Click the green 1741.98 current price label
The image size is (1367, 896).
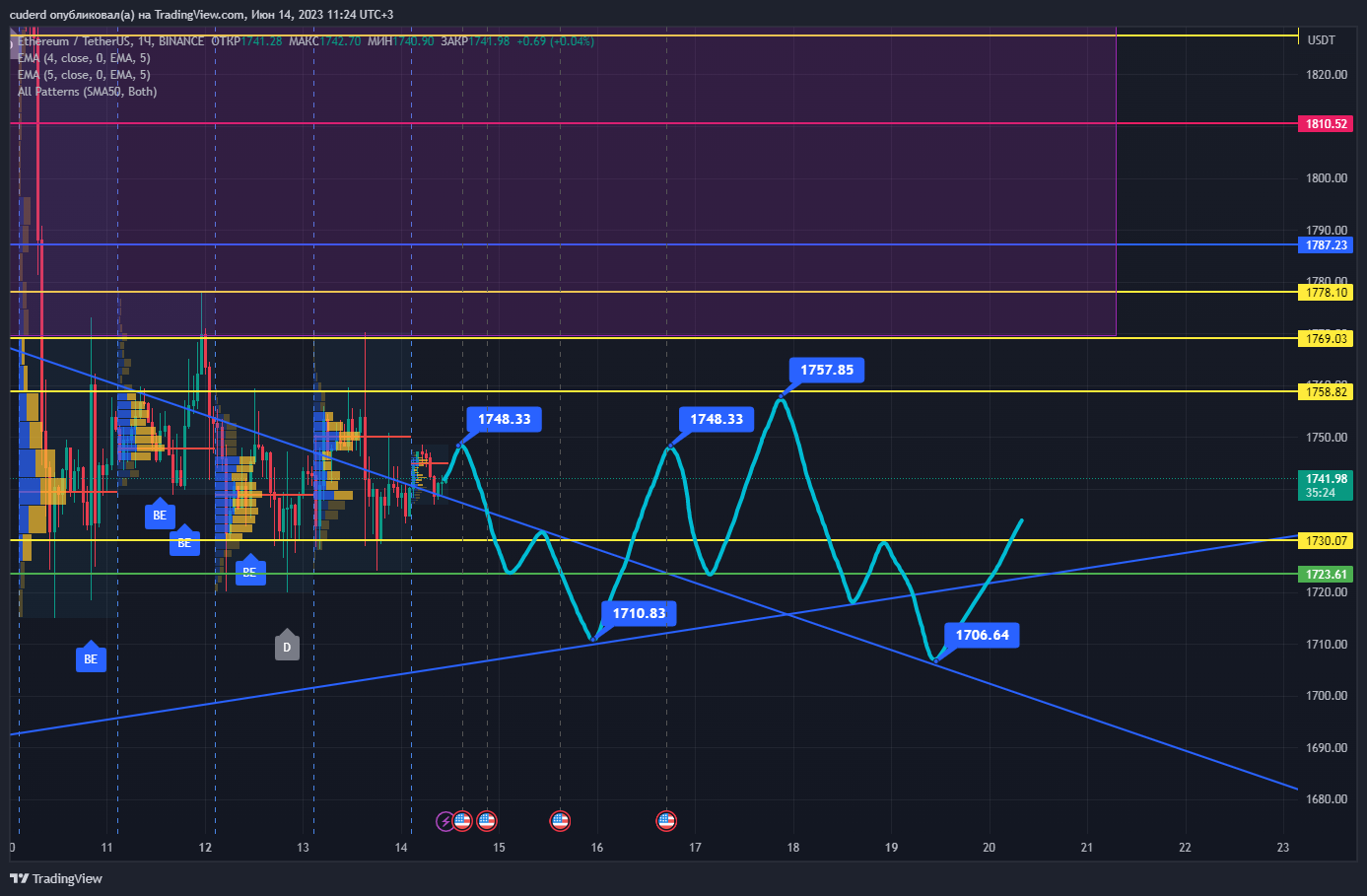1326,485
